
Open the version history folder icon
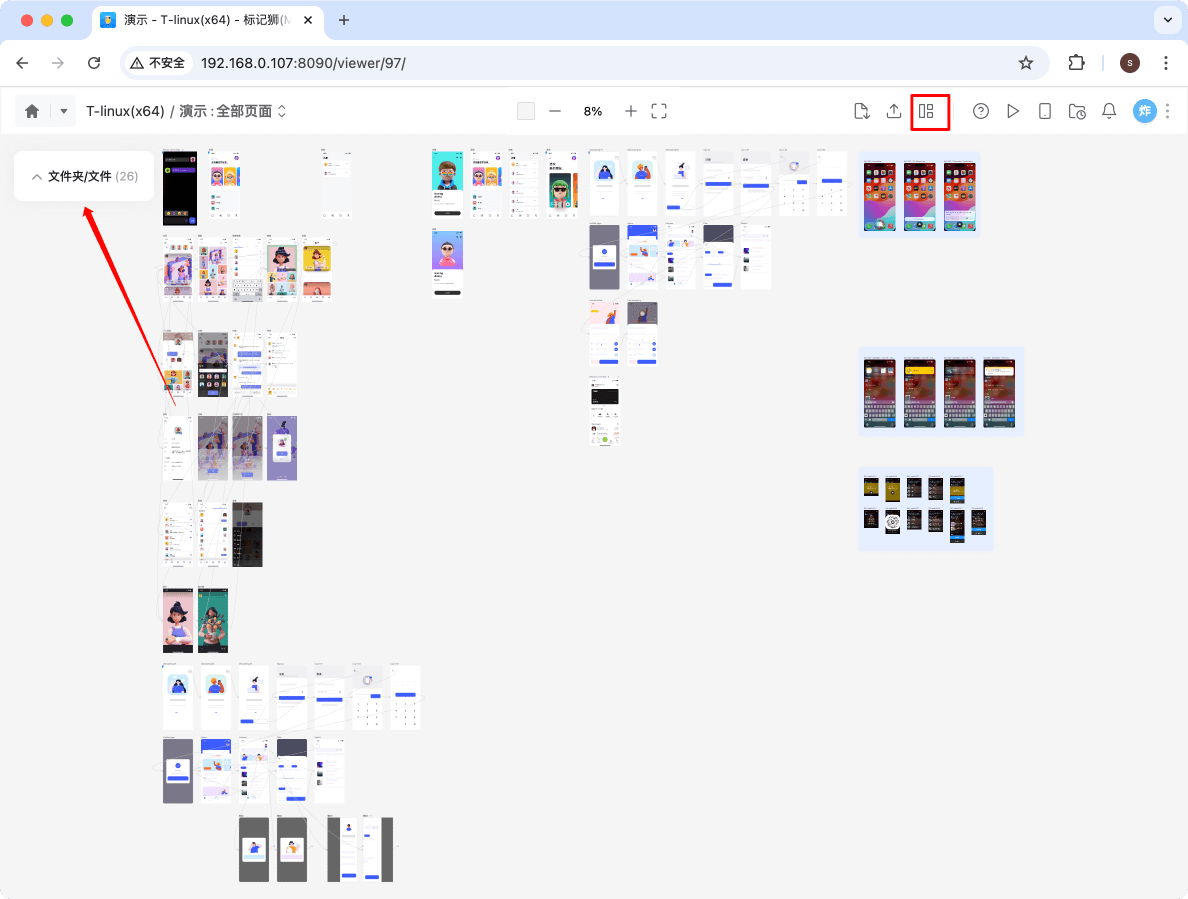pyautogui.click(x=1076, y=111)
